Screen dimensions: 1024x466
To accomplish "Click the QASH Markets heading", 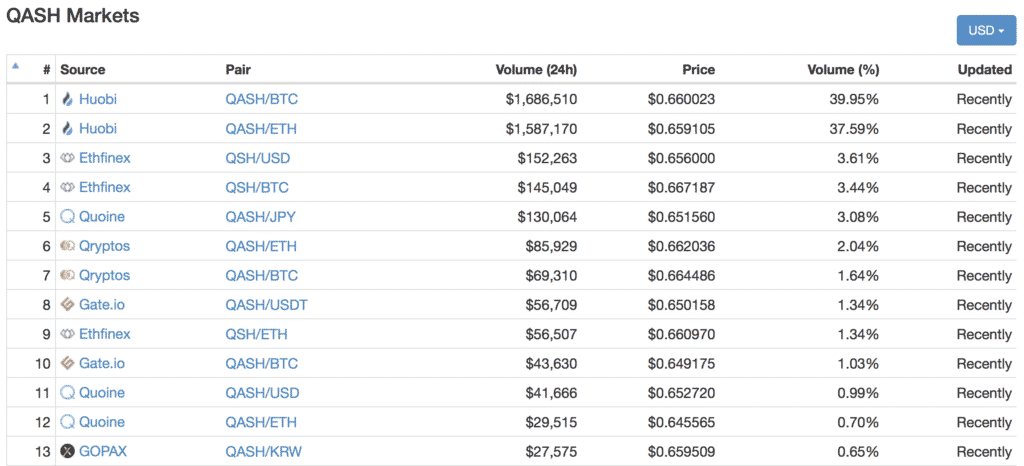I will 72,16.
